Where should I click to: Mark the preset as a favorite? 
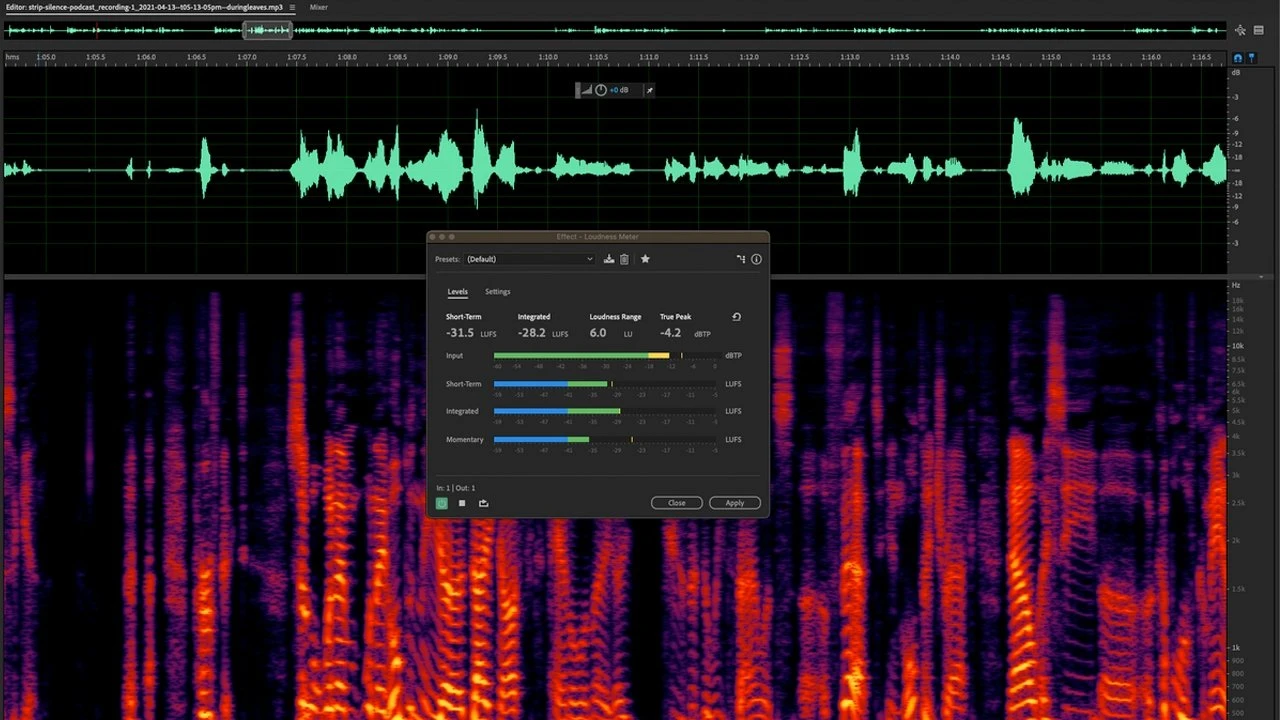coord(645,259)
